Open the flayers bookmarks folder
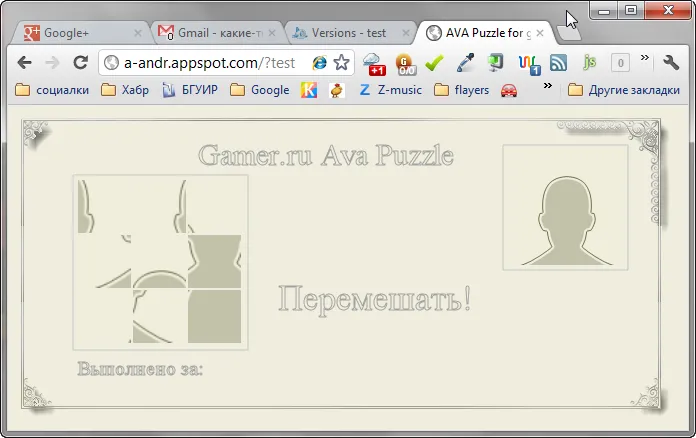Image resolution: width=696 pixels, height=438 pixels. tap(461, 90)
